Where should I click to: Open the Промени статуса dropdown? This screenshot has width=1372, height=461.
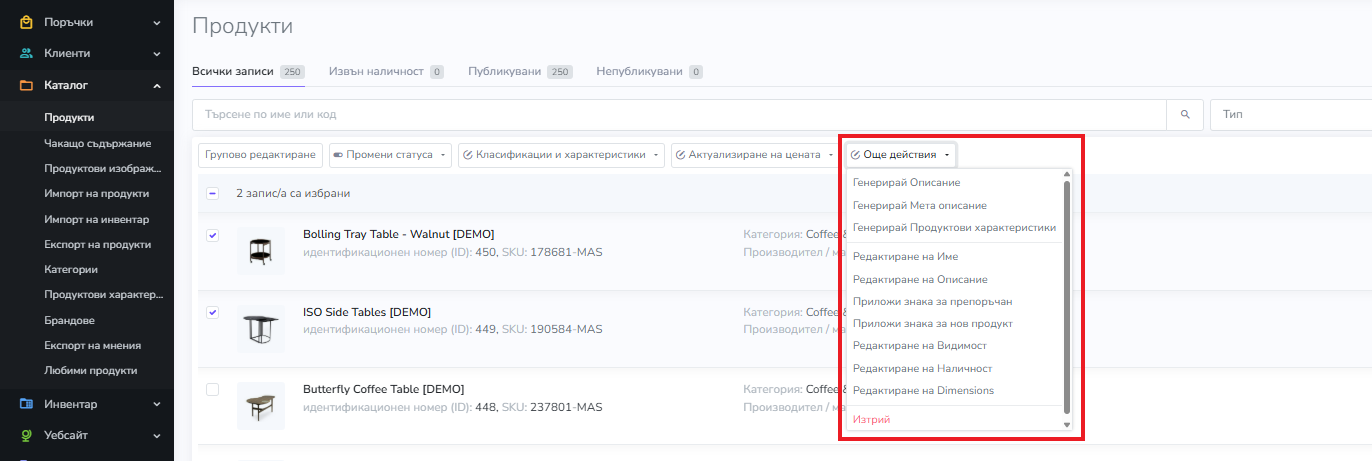click(390, 155)
